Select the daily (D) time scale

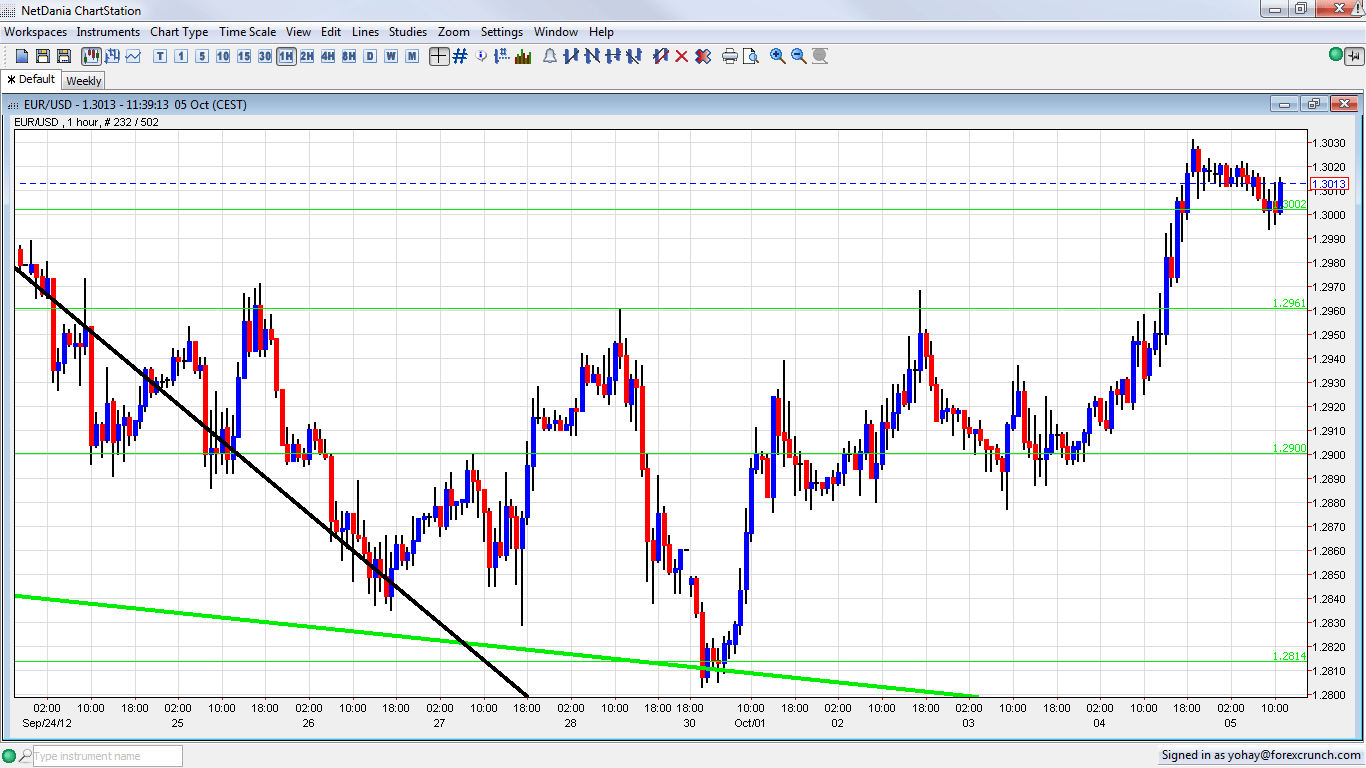(370, 56)
